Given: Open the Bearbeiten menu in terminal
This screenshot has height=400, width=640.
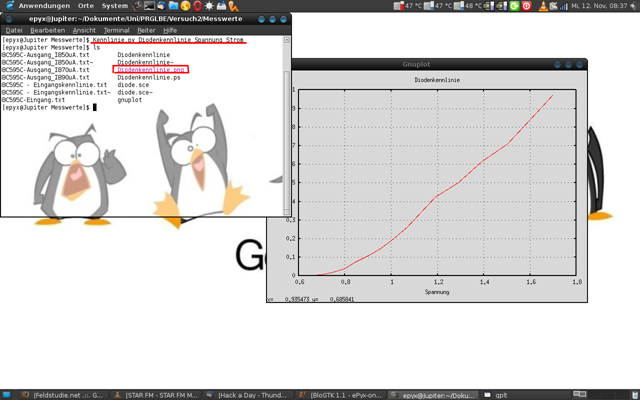Looking at the screenshot, I should tap(47, 30).
